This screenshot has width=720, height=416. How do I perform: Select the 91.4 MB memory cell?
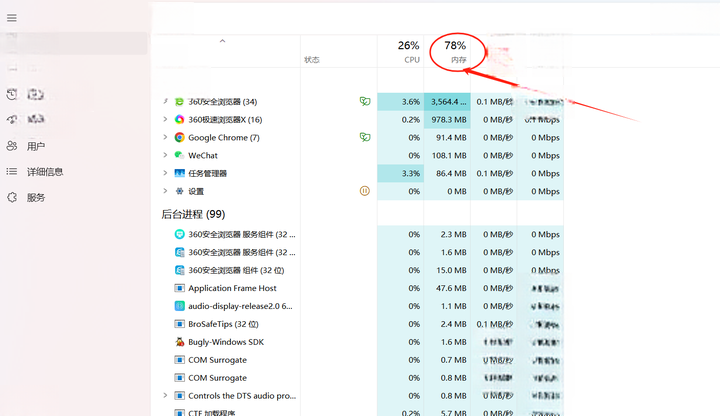coord(447,137)
